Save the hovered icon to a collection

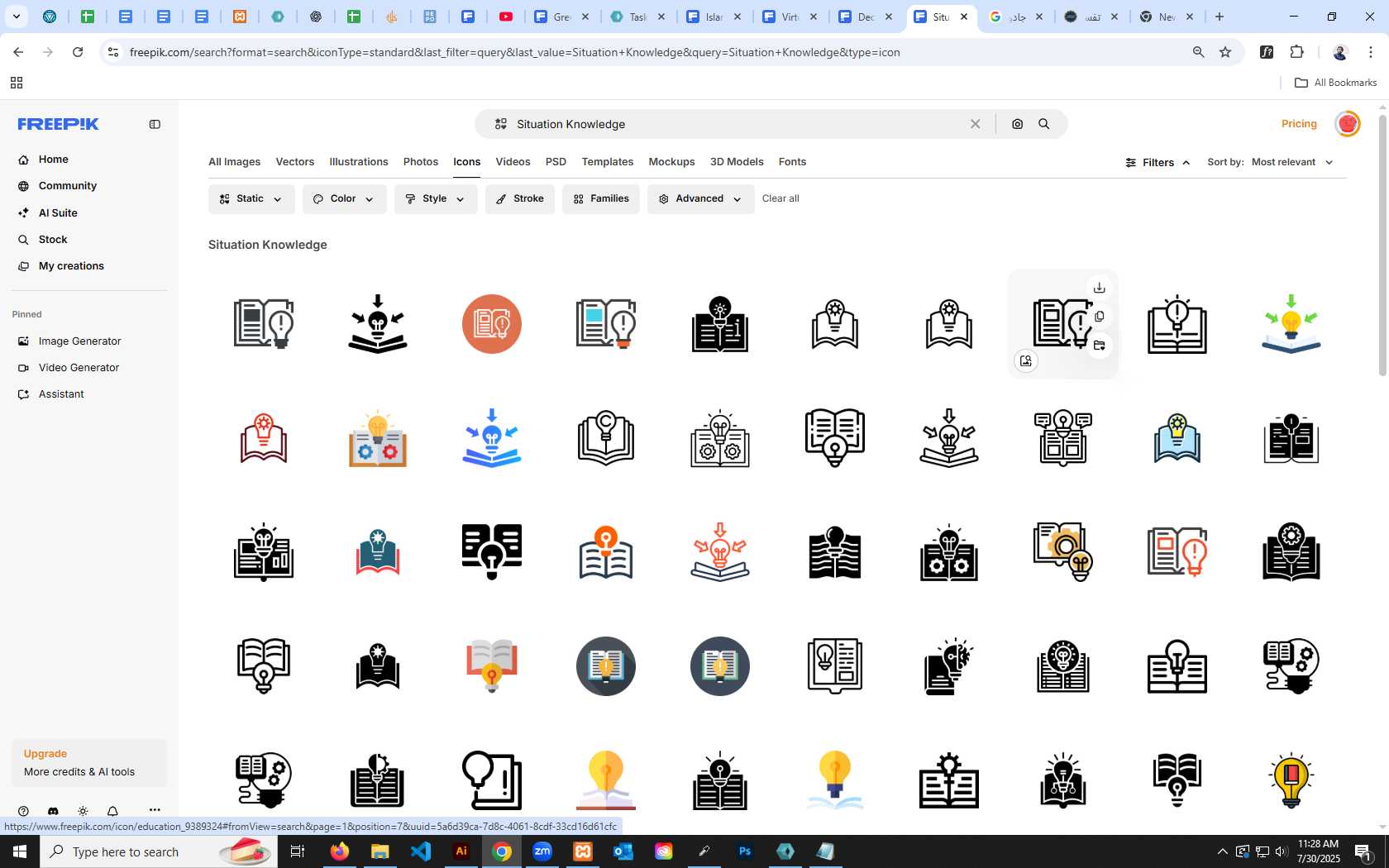click(1099, 346)
